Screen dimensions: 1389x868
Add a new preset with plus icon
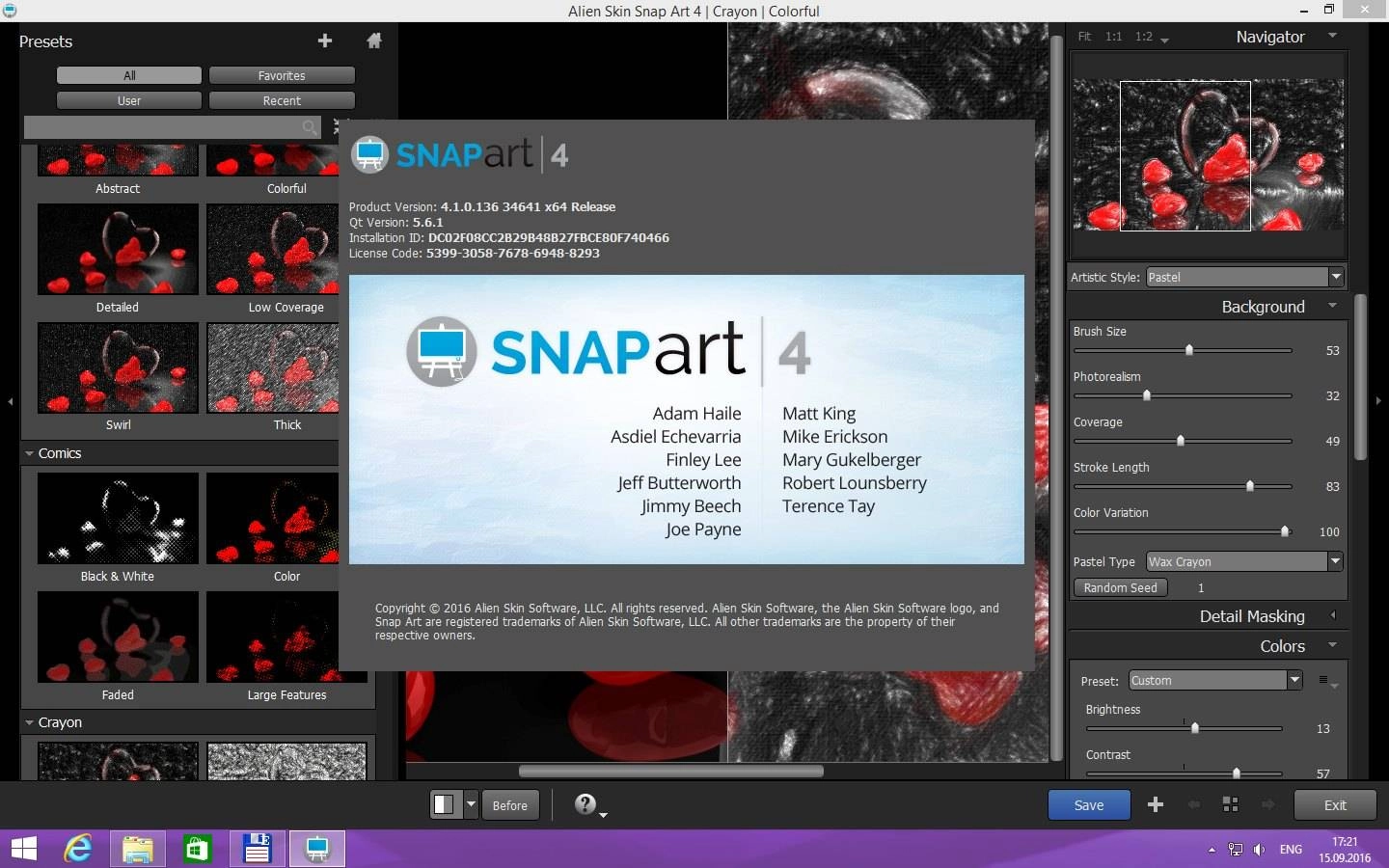[x=325, y=41]
